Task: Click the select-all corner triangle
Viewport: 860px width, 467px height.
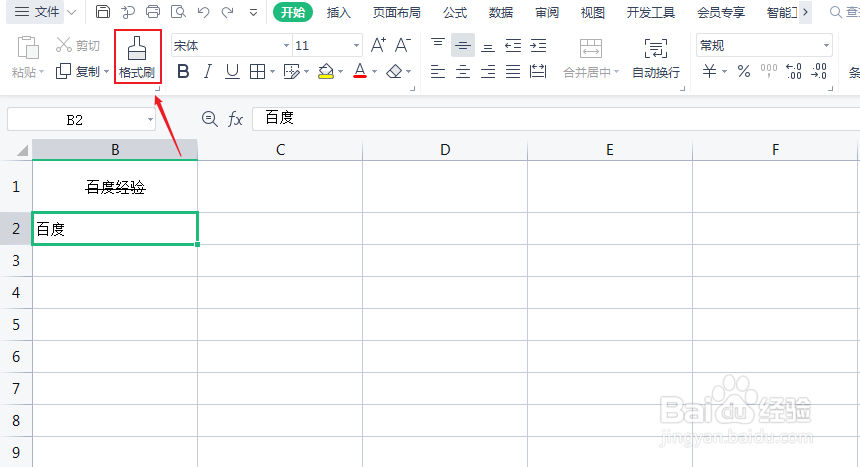Action: coord(22,150)
